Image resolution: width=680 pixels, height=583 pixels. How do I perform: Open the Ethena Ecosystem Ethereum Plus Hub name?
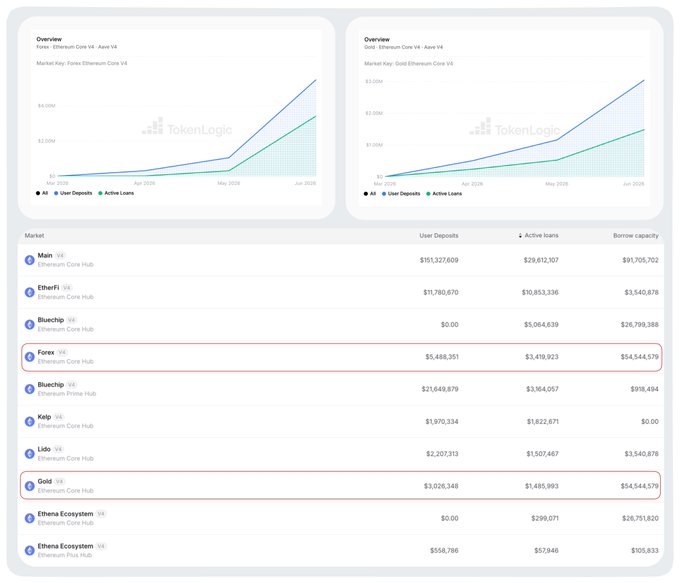point(65,546)
